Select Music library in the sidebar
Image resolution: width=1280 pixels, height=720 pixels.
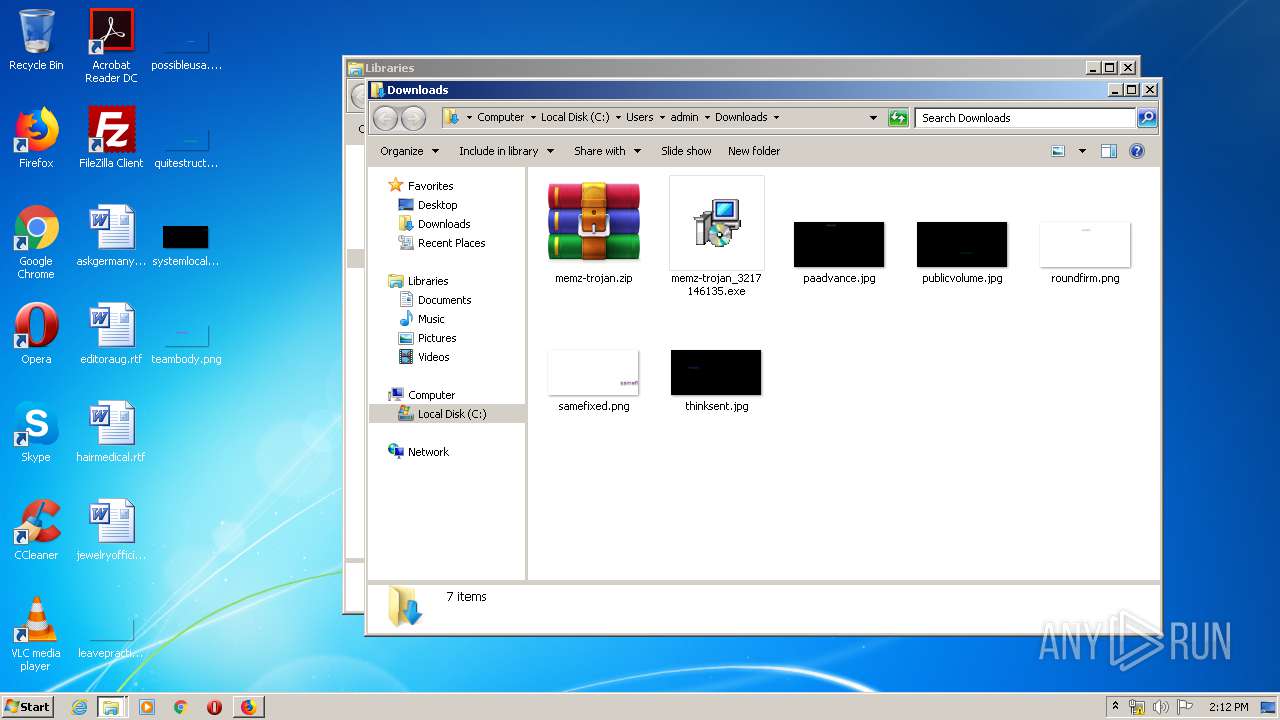point(431,319)
